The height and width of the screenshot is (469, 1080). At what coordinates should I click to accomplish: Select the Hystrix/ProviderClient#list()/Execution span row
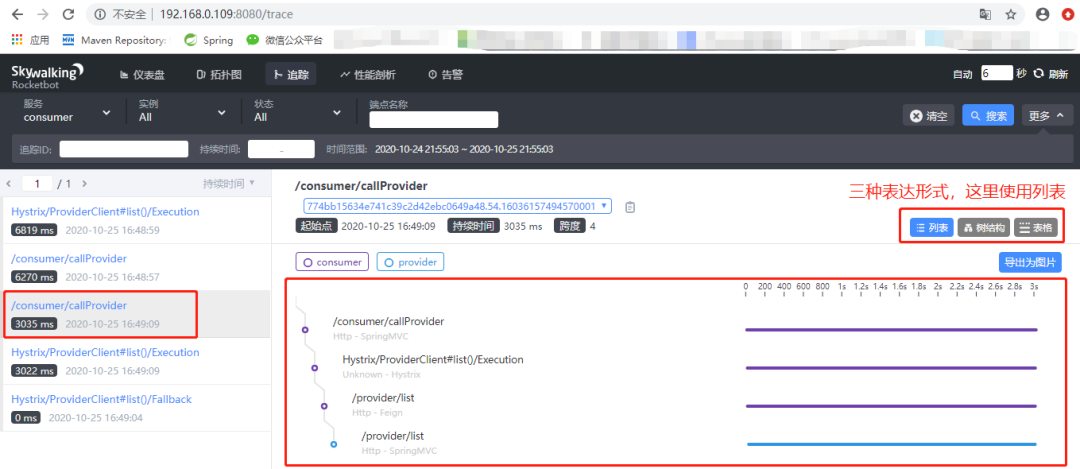(x=433, y=366)
